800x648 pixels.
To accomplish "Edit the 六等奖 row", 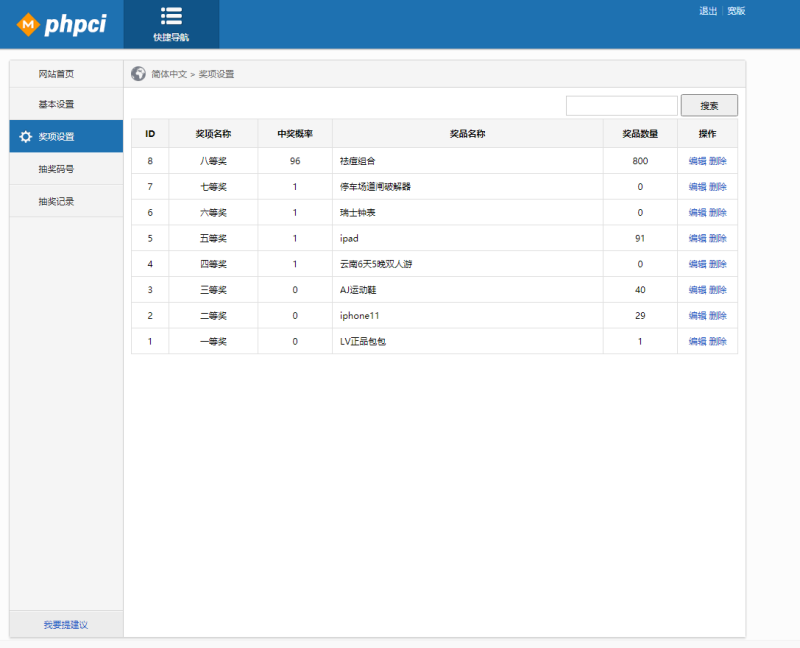I will [x=697, y=212].
